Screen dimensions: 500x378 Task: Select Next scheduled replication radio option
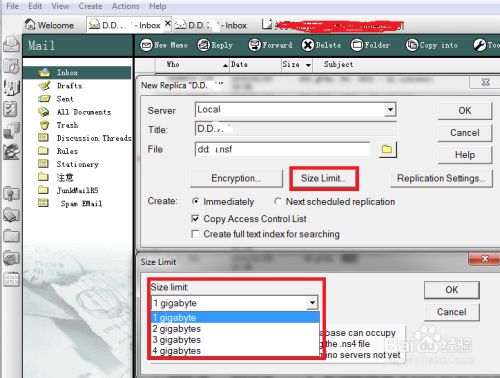click(278, 201)
